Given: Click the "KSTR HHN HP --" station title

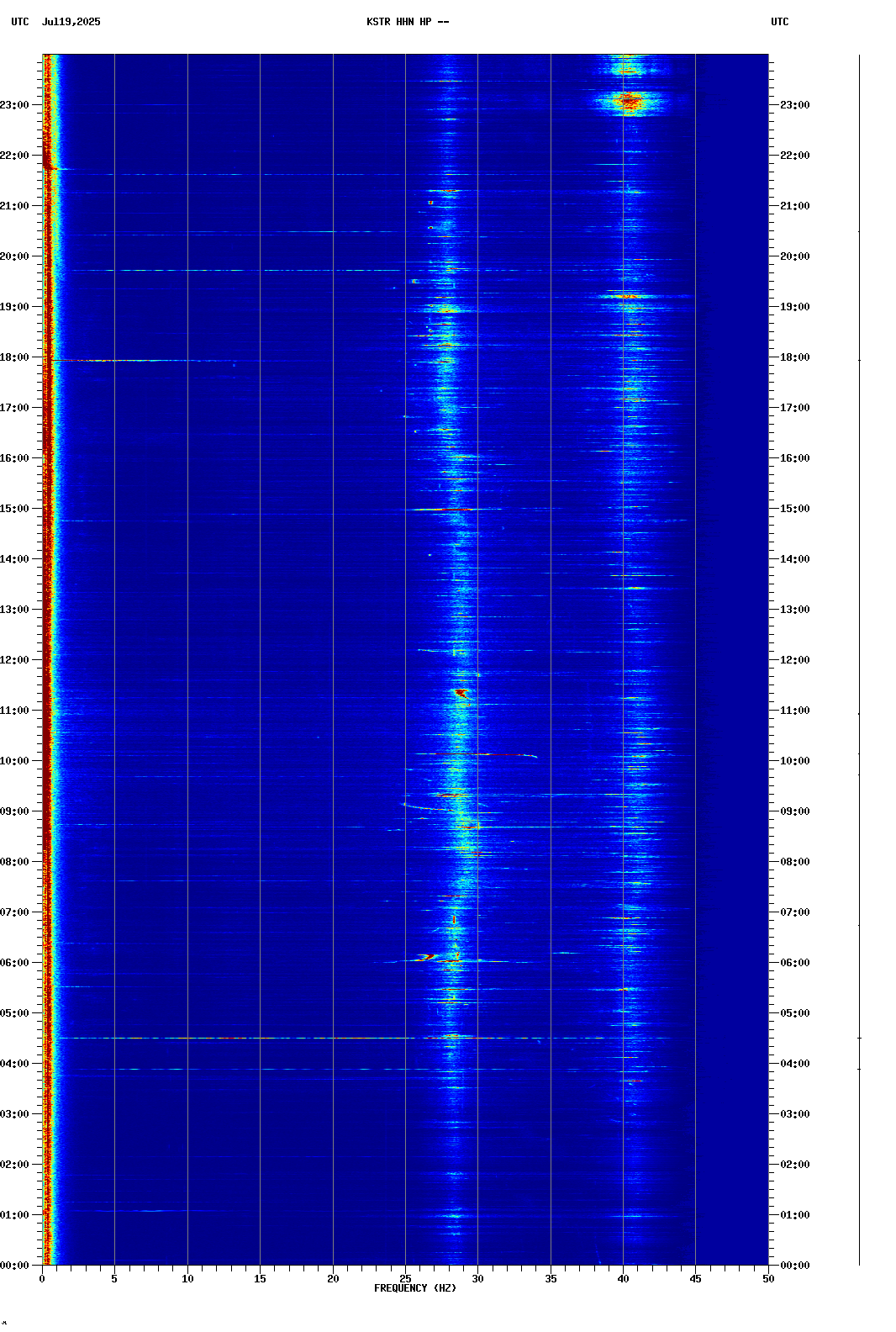Looking at the screenshot, I should 408,22.
